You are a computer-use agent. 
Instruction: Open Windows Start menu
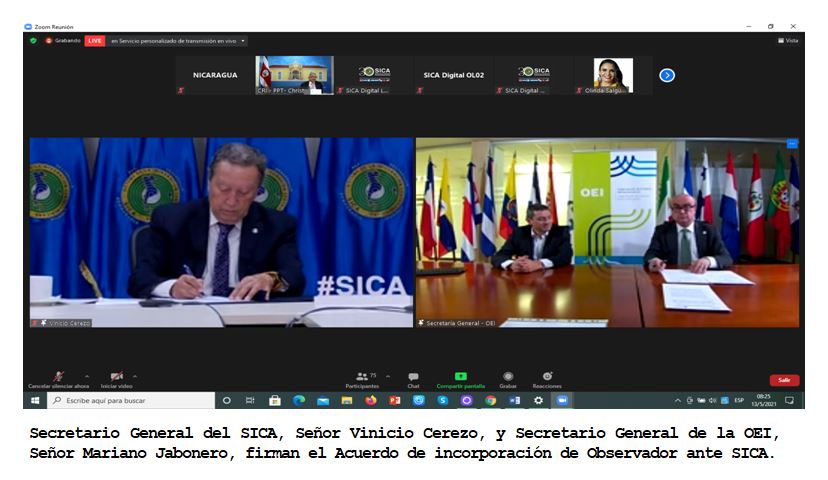click(x=35, y=400)
